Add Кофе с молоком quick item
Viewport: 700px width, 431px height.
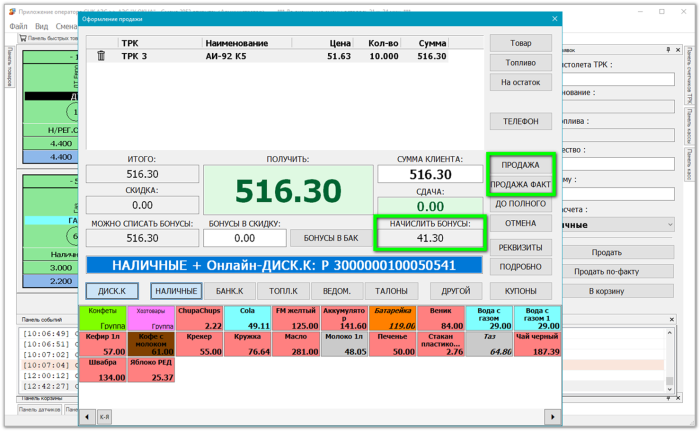151,344
